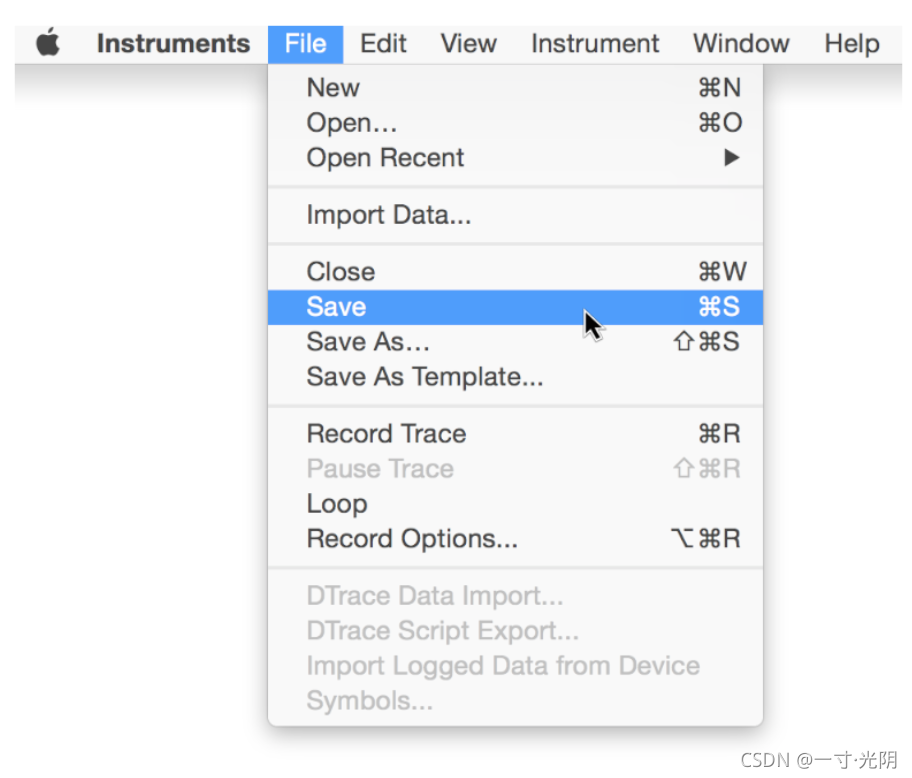Close the open File menu
This screenshot has width=912, height=778.
pyautogui.click(x=305, y=44)
